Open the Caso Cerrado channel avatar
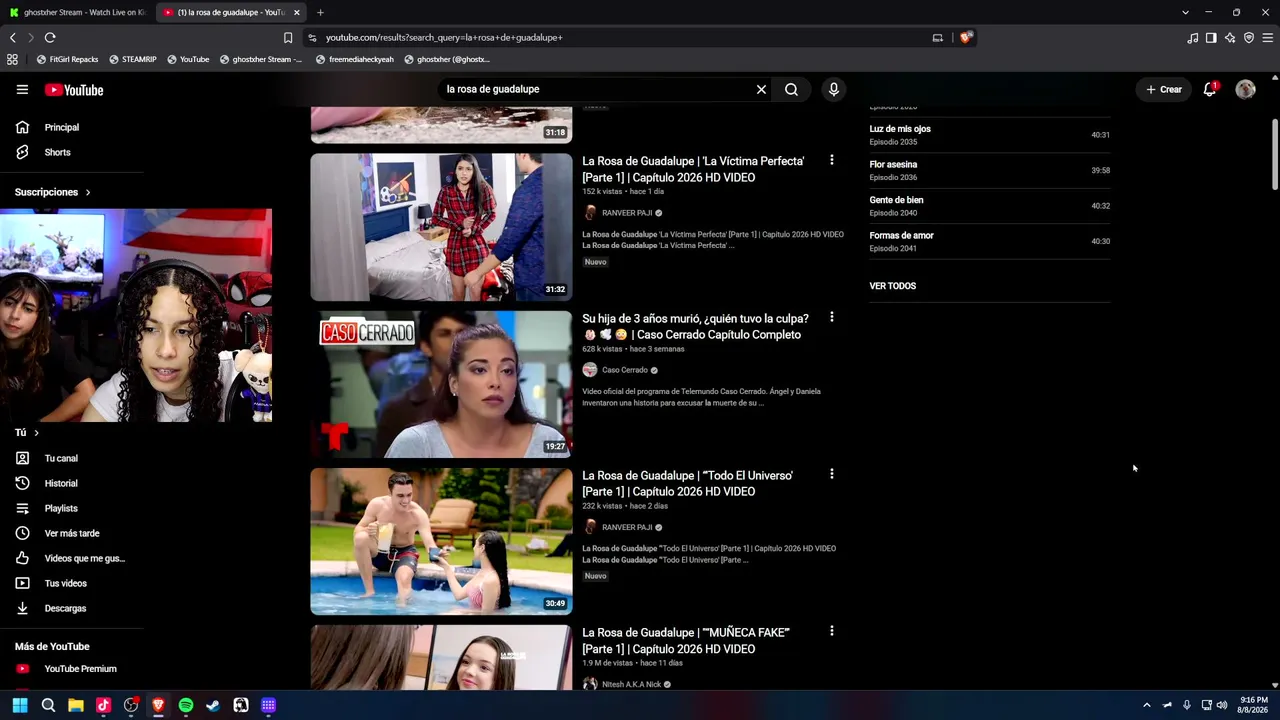This screenshot has width=1280, height=720. coord(590,370)
